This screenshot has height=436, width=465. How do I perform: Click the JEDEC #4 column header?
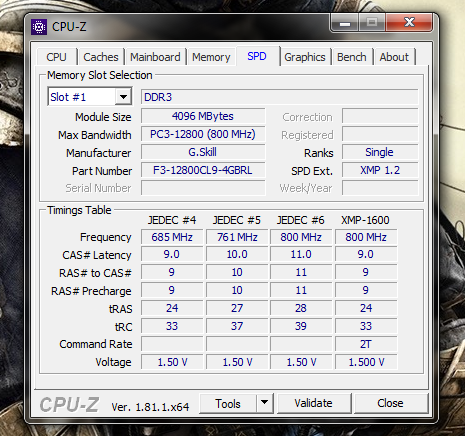(172, 220)
